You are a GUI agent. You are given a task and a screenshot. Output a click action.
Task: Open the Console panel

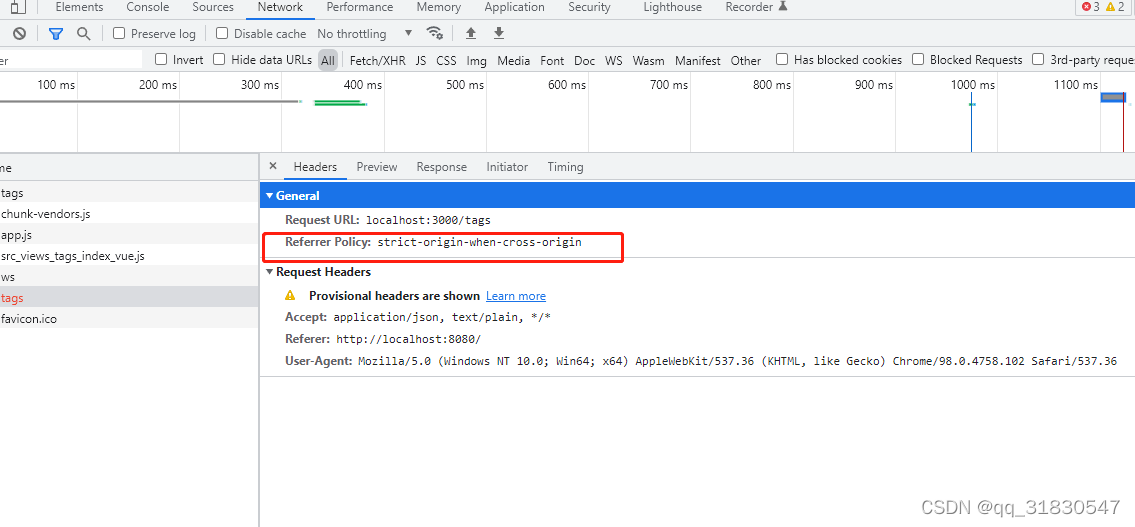148,7
